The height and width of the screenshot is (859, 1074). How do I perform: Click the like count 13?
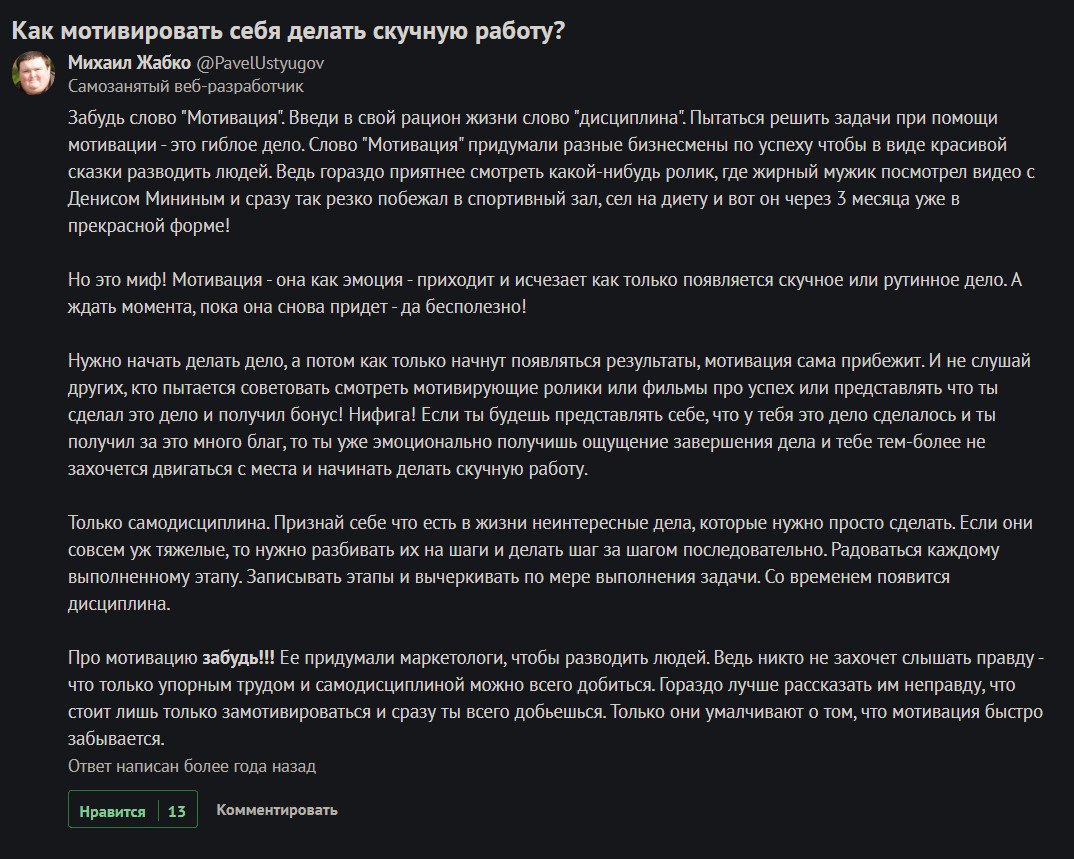tap(177, 811)
